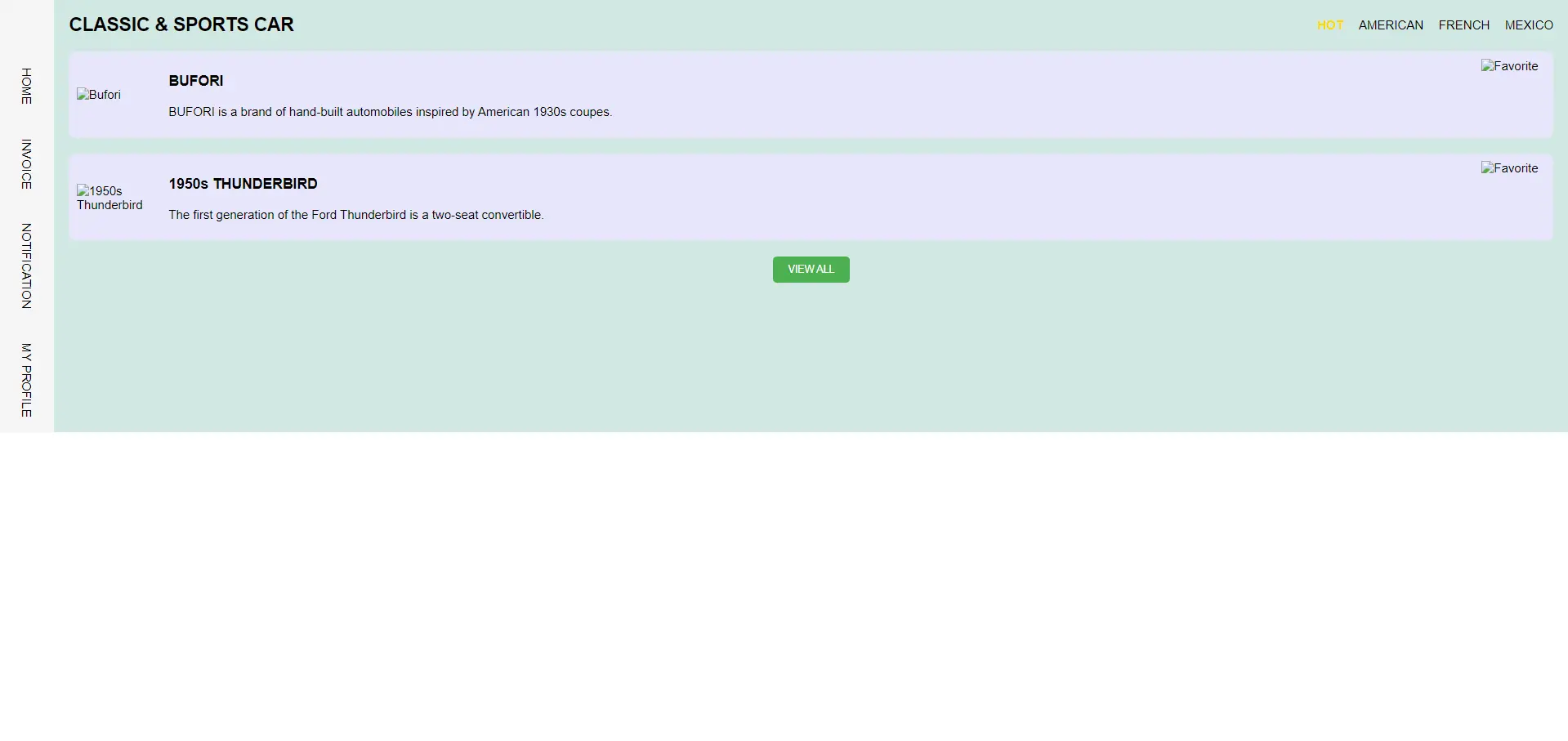Favorite the 1950s Thunderbird car

(x=1509, y=168)
